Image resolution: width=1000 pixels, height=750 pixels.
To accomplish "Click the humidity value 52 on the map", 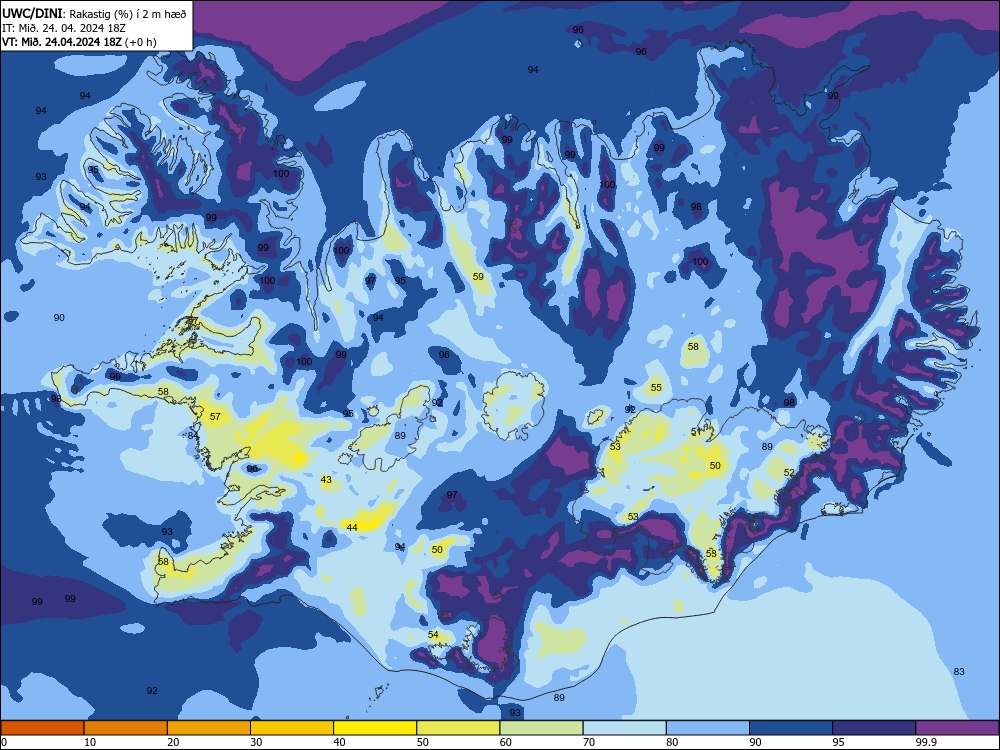I will point(789,473).
